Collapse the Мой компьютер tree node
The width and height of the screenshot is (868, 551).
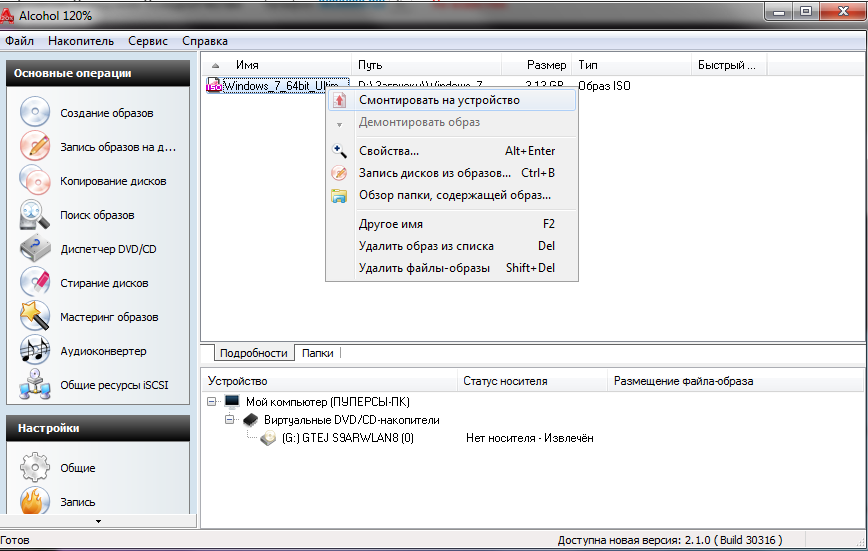[211, 401]
